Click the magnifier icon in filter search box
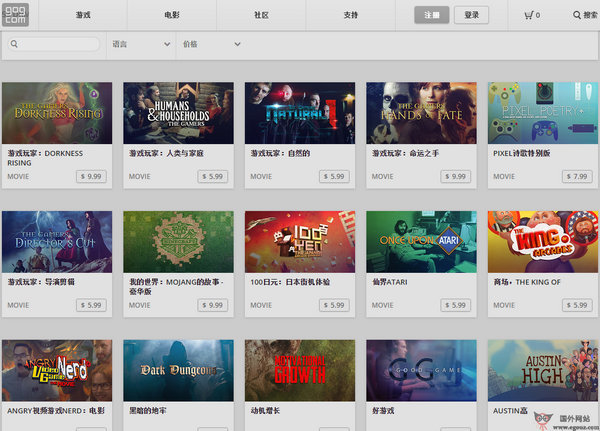 pyautogui.click(x=14, y=44)
